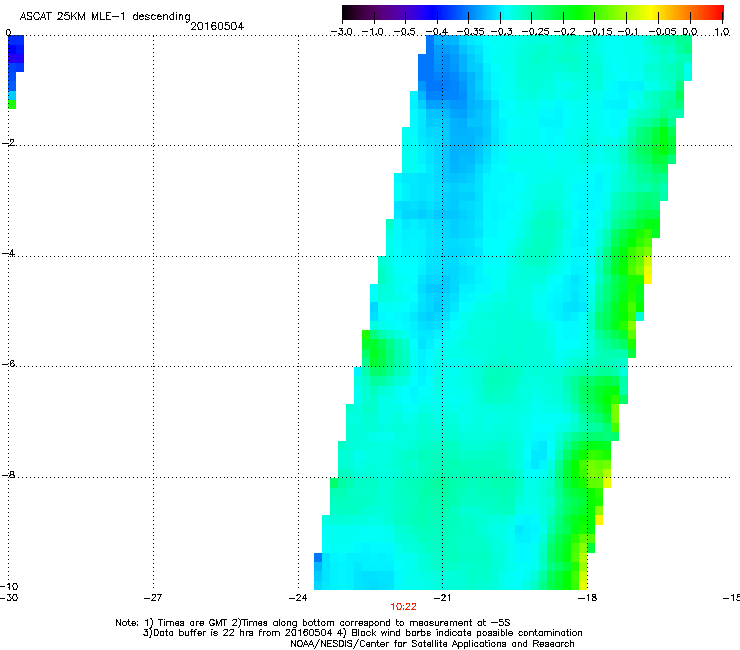Select the latitude axis label -4
The height and width of the screenshot is (650, 740).
point(8,253)
